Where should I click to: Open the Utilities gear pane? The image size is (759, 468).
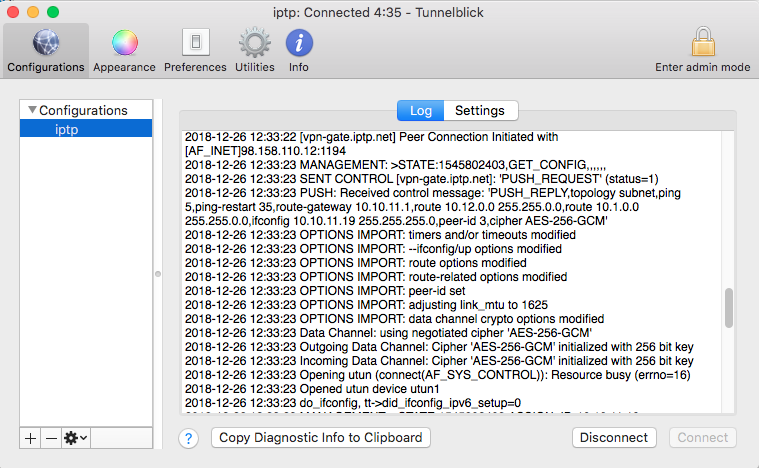tap(254, 50)
